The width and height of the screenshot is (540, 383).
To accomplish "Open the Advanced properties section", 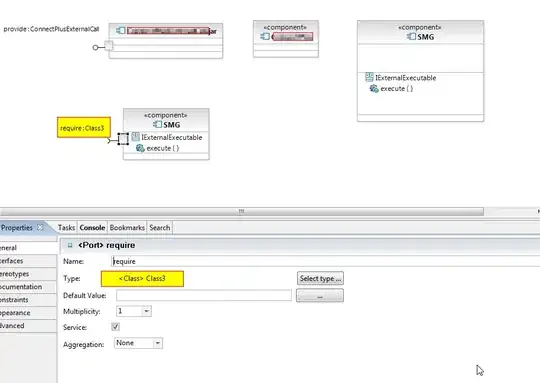I will (x=28, y=326).
